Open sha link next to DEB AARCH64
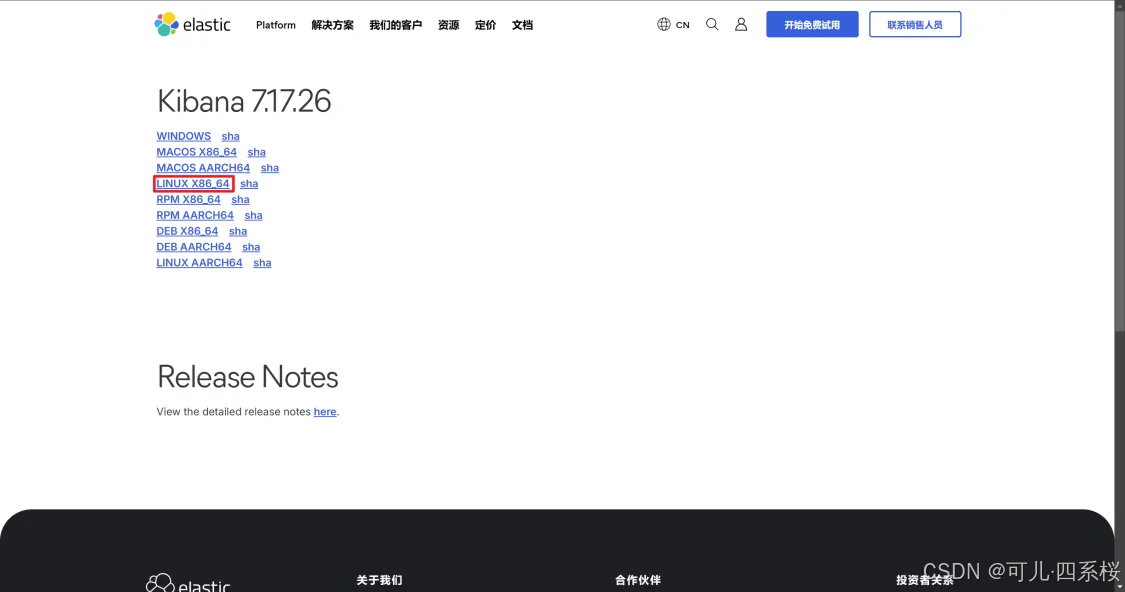The width and height of the screenshot is (1125, 592). [251, 247]
